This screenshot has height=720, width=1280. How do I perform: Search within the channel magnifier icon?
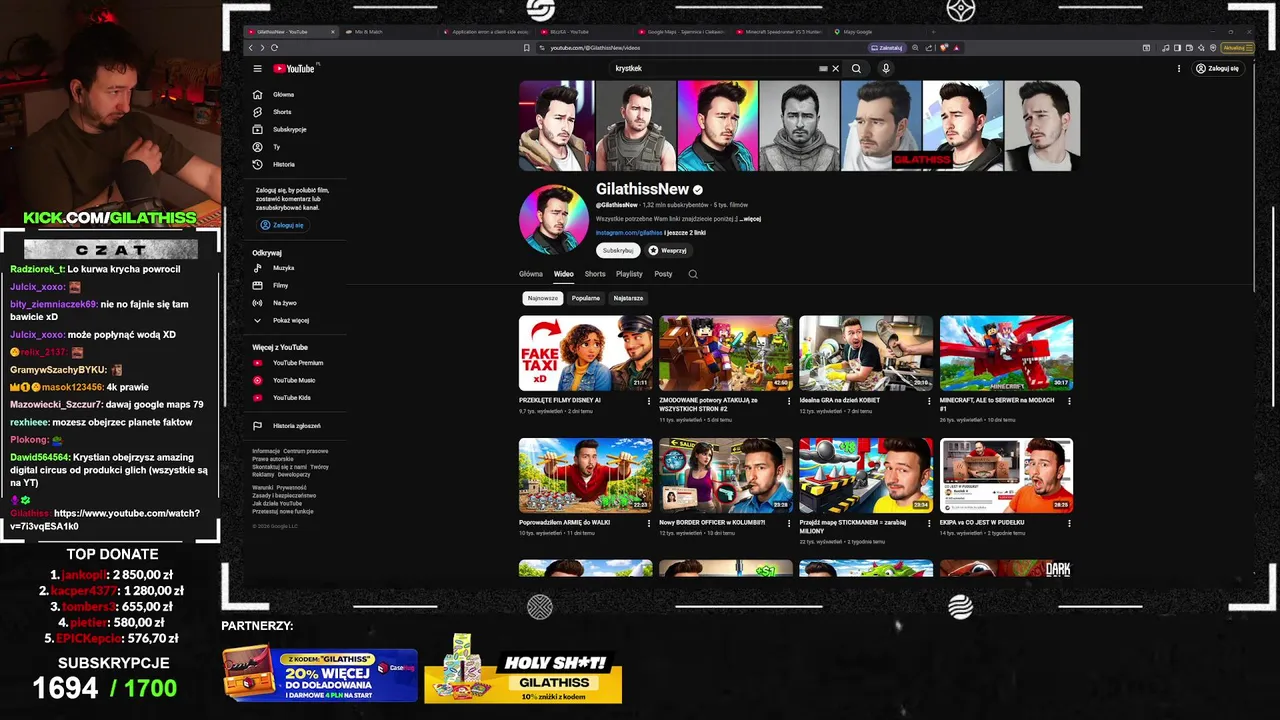tap(693, 274)
